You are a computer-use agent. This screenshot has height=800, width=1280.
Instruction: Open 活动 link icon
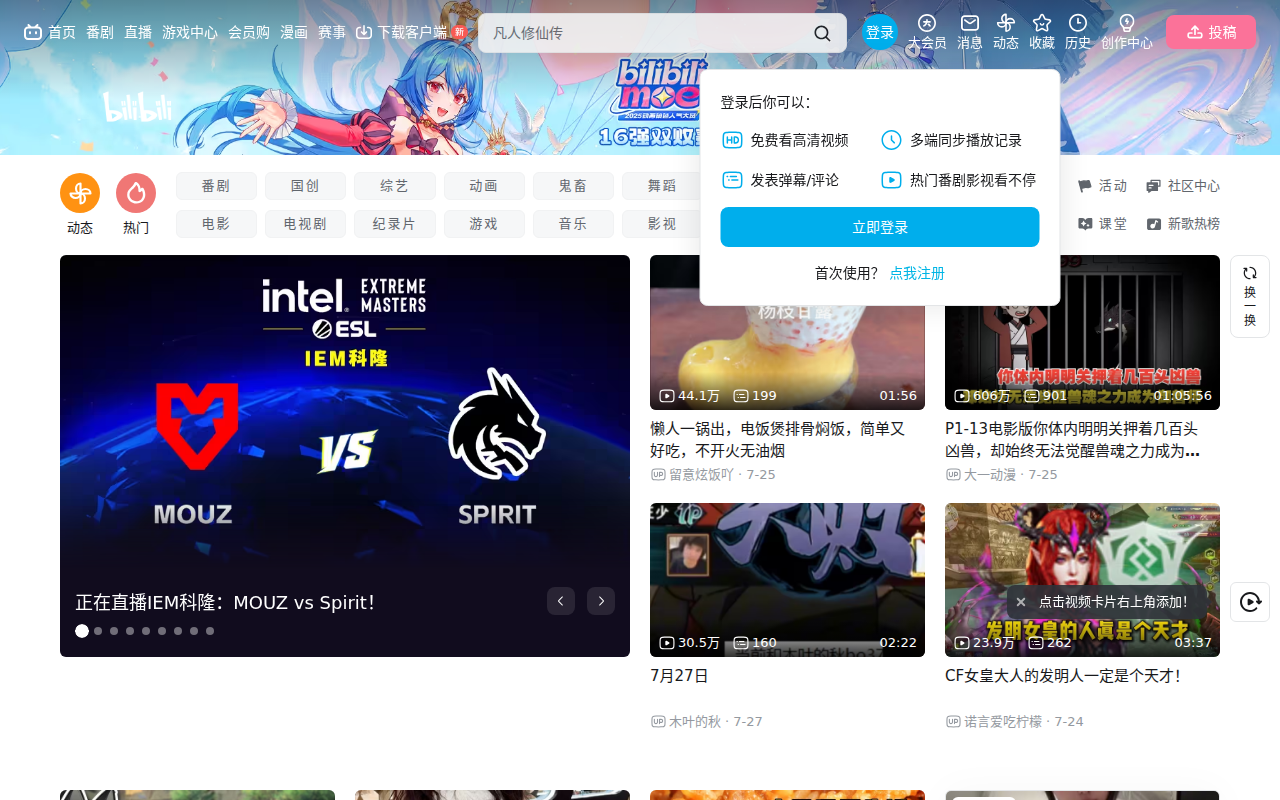coord(1102,186)
